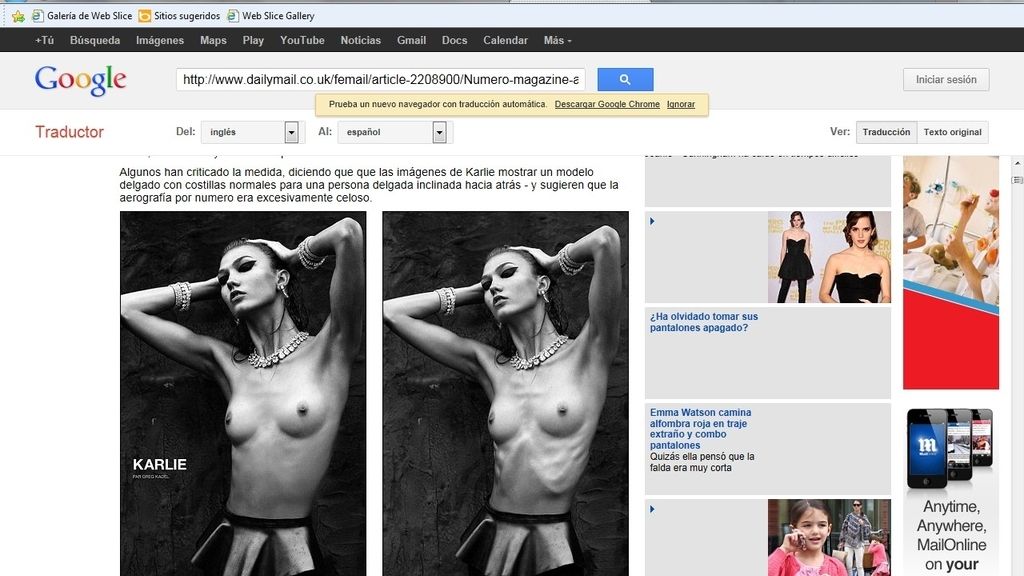Click 'Quizás ella pensó que la falda' text
1024x576 pixels.
[x=701, y=462]
